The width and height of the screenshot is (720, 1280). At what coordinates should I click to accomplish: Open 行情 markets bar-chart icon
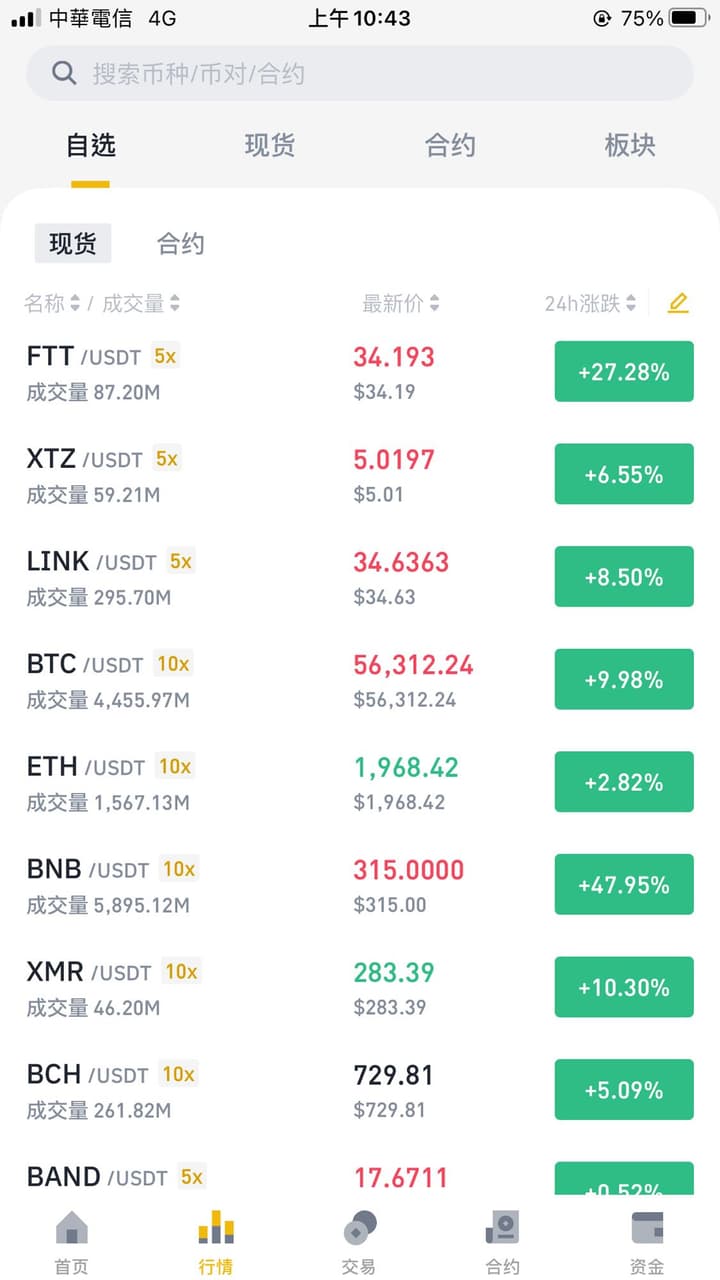pos(215,1228)
